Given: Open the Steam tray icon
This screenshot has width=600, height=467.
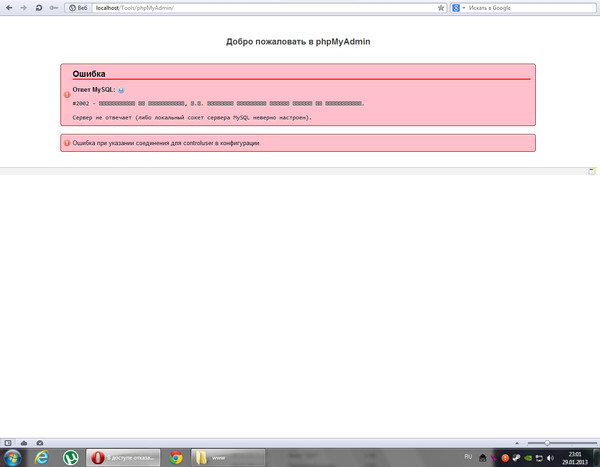Looking at the screenshot, I should pyautogui.click(x=516, y=458).
